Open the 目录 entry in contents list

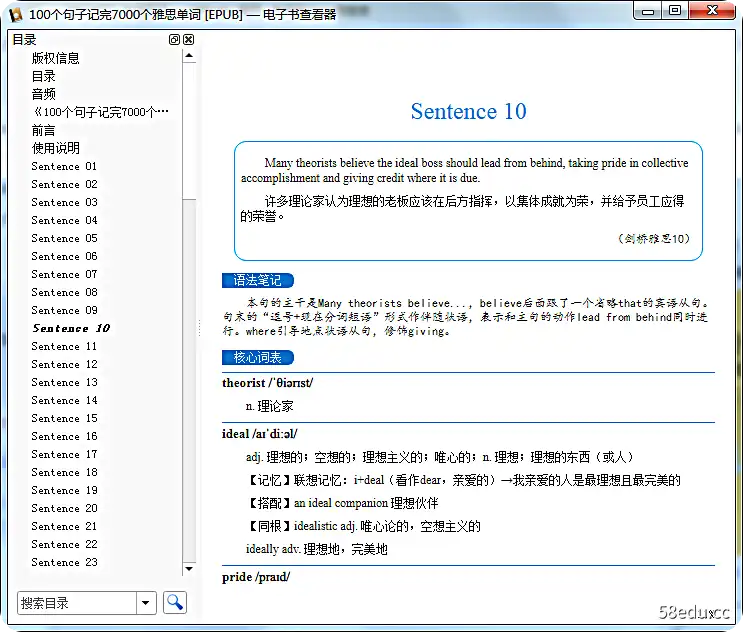click(x=44, y=76)
